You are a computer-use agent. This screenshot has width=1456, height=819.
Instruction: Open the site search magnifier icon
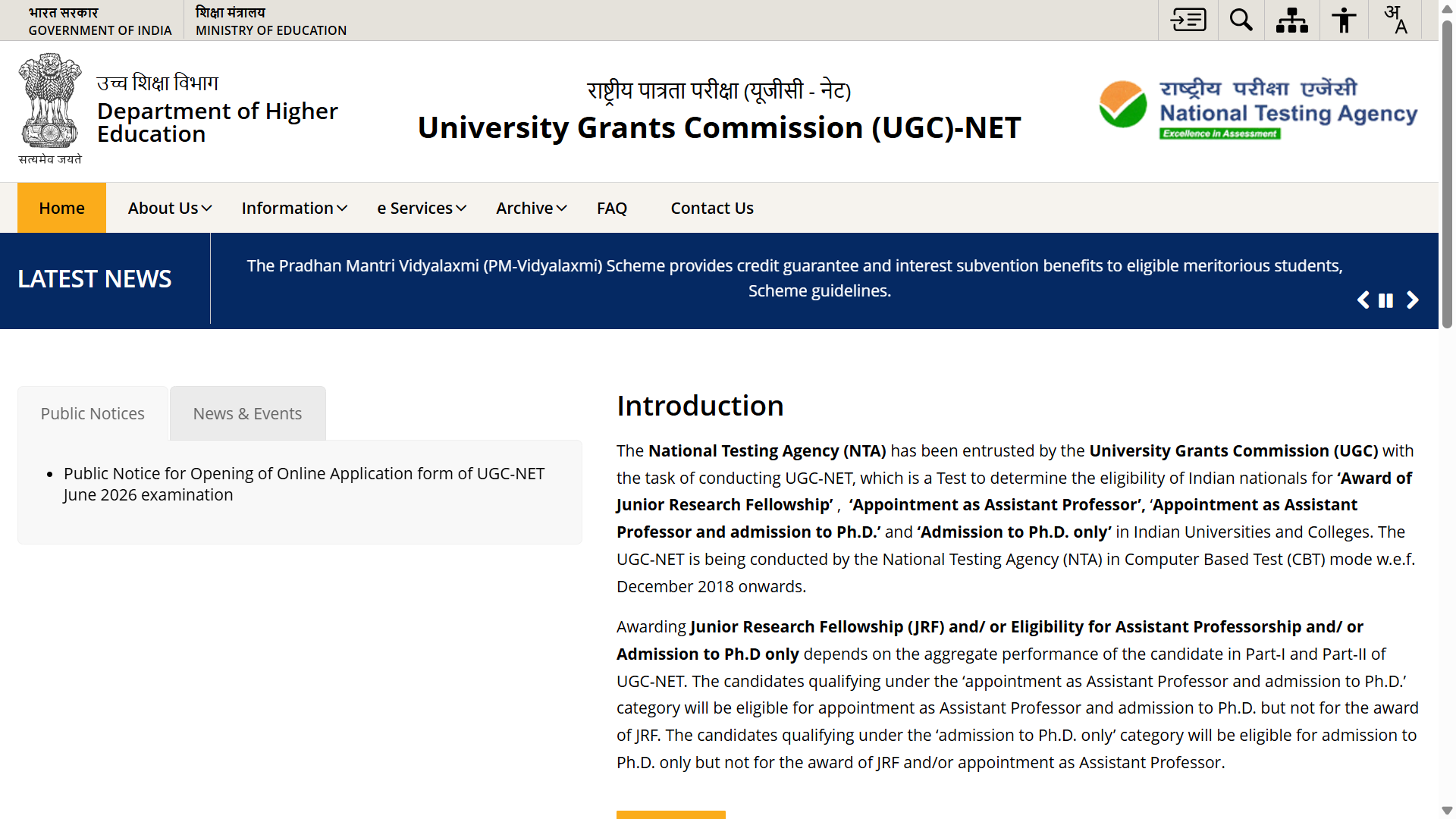(1241, 20)
